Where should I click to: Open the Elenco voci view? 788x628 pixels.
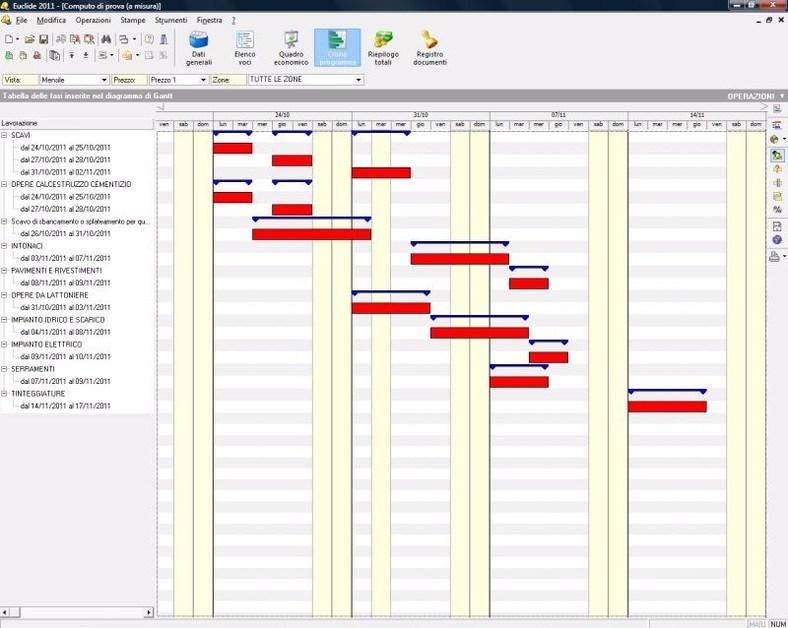click(244, 46)
